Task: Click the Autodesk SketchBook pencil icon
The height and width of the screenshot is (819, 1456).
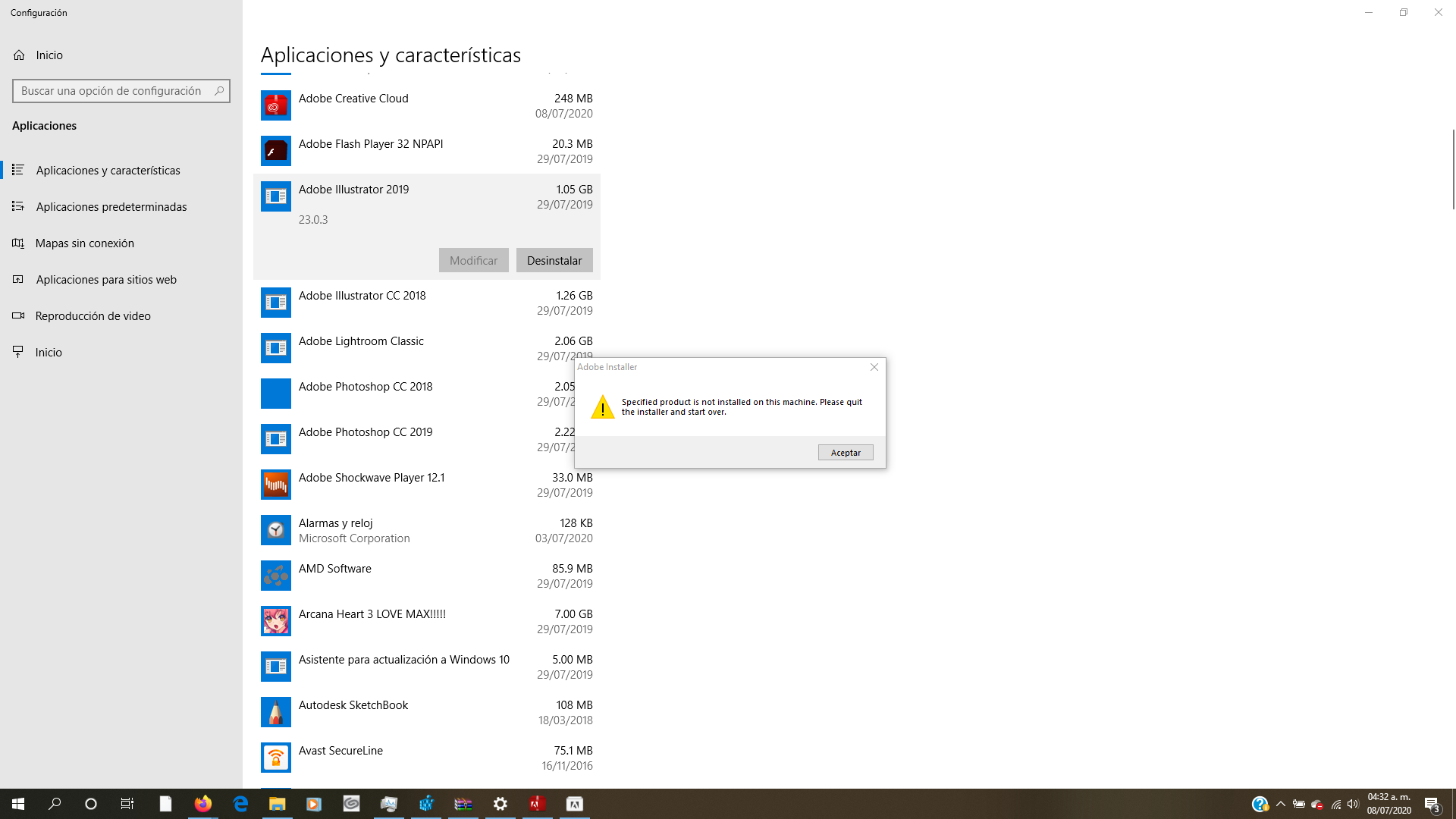Action: 275,713
